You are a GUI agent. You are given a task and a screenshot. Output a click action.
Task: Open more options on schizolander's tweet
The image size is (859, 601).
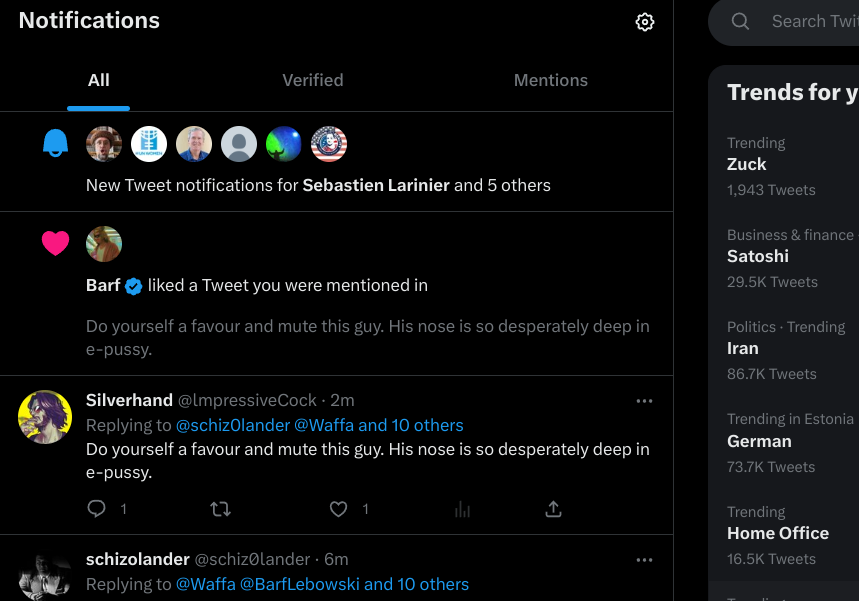644,560
